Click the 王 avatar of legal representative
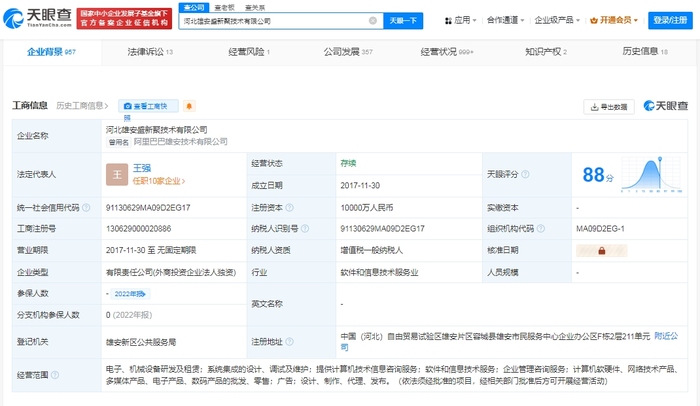The image size is (700, 406). coord(117,174)
